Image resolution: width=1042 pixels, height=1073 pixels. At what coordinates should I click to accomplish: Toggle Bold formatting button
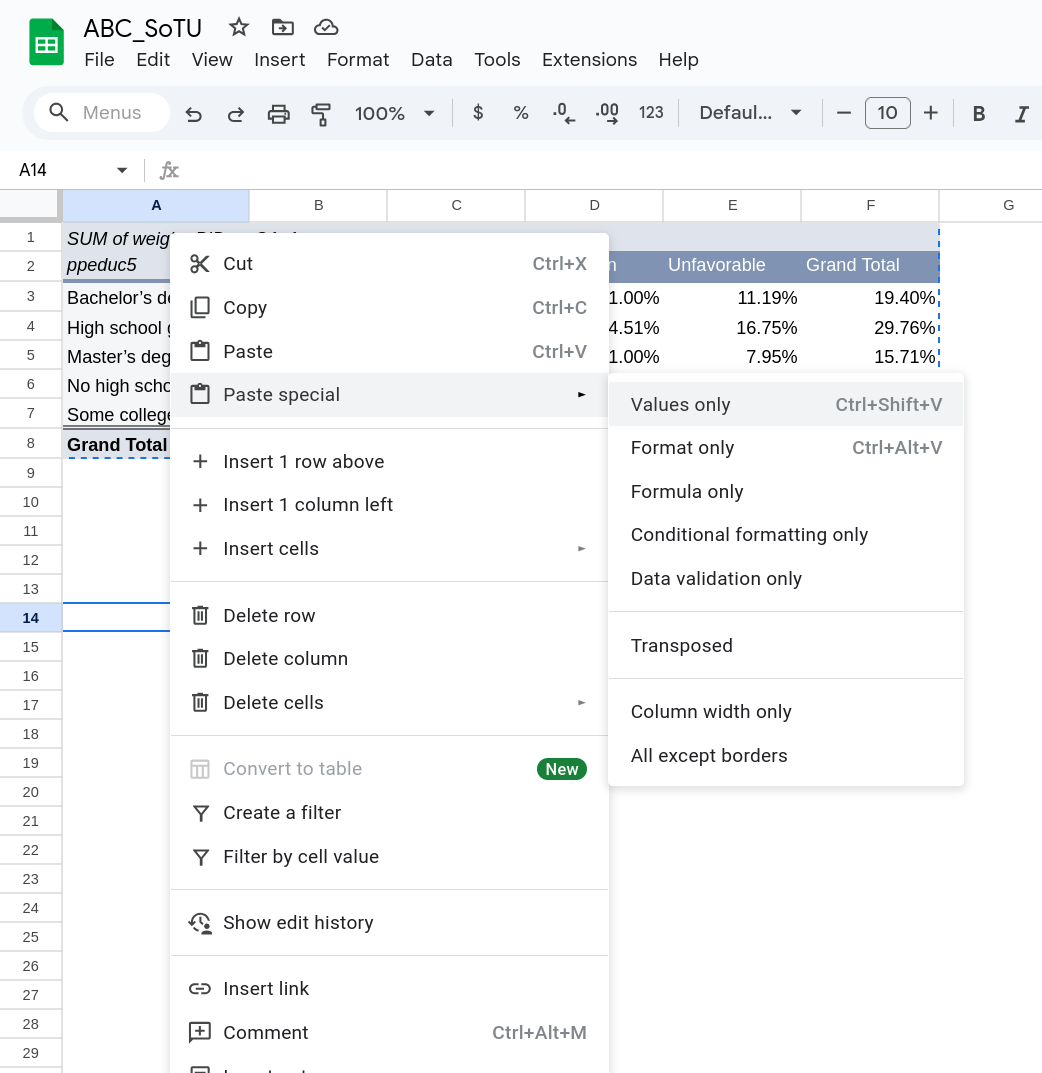(x=979, y=114)
